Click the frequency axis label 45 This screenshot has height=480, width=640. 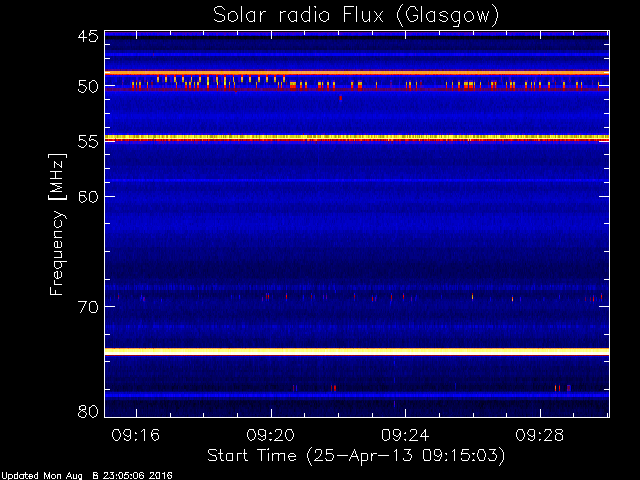[88, 36]
